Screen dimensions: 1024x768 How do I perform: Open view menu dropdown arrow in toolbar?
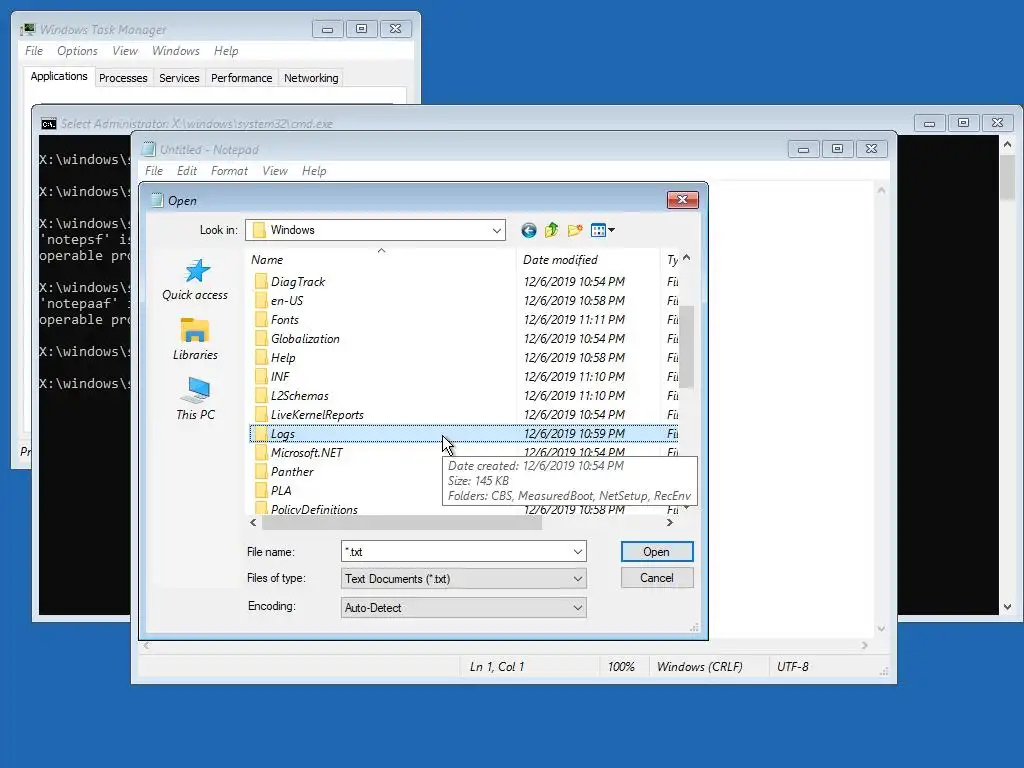612,230
